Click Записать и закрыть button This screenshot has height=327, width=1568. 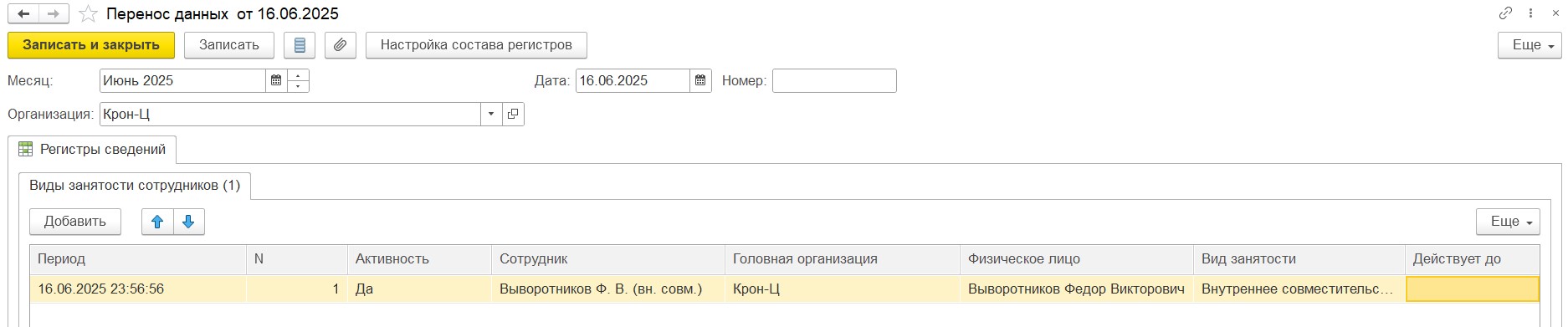(x=91, y=45)
